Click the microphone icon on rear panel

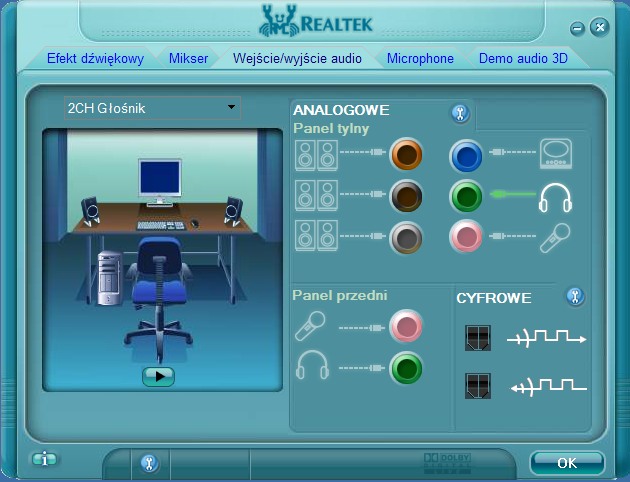tap(555, 238)
